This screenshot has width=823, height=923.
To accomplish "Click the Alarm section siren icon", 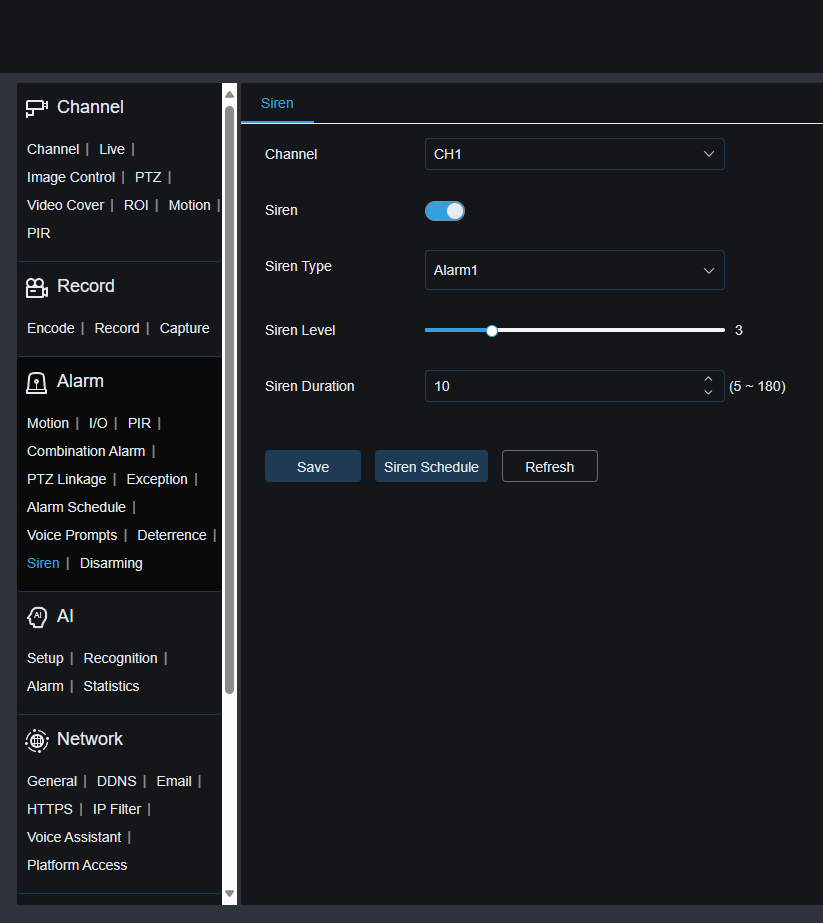I will [37, 382].
